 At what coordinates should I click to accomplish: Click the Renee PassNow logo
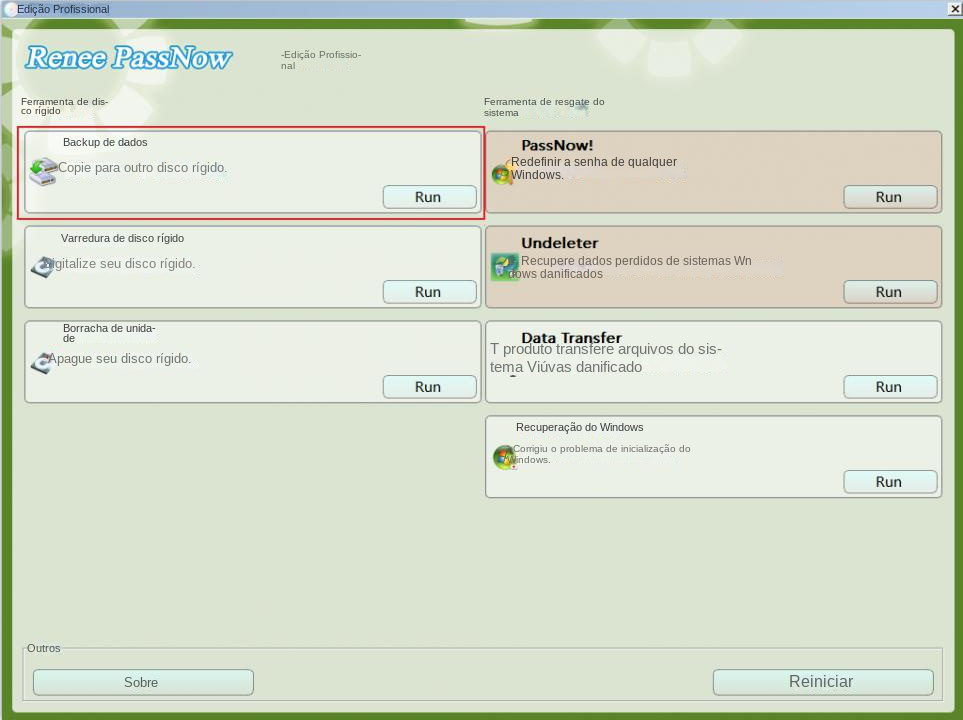coord(128,58)
